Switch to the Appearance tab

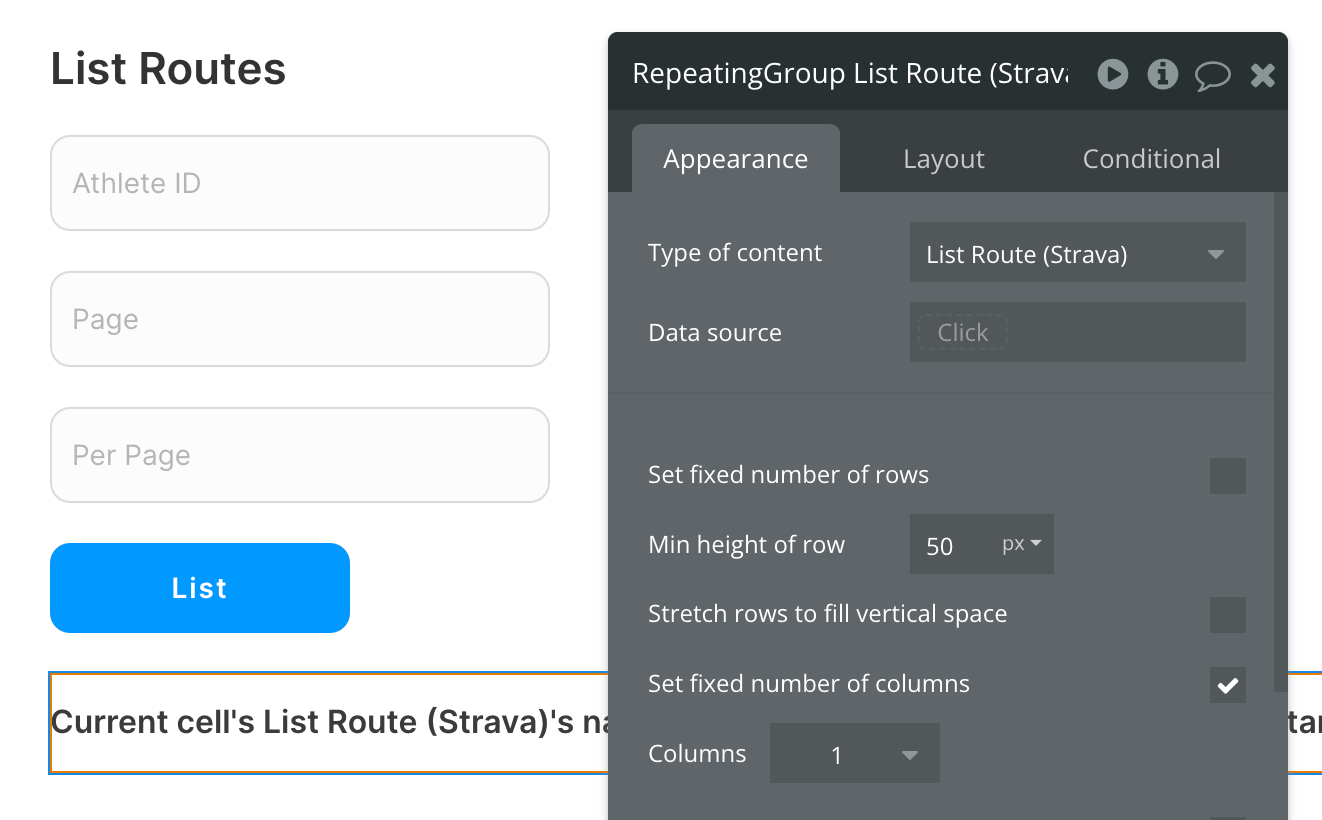click(735, 159)
